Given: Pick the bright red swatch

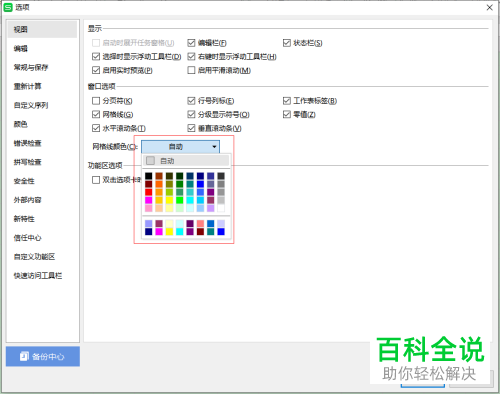Looking at the screenshot, I should click(149, 192).
